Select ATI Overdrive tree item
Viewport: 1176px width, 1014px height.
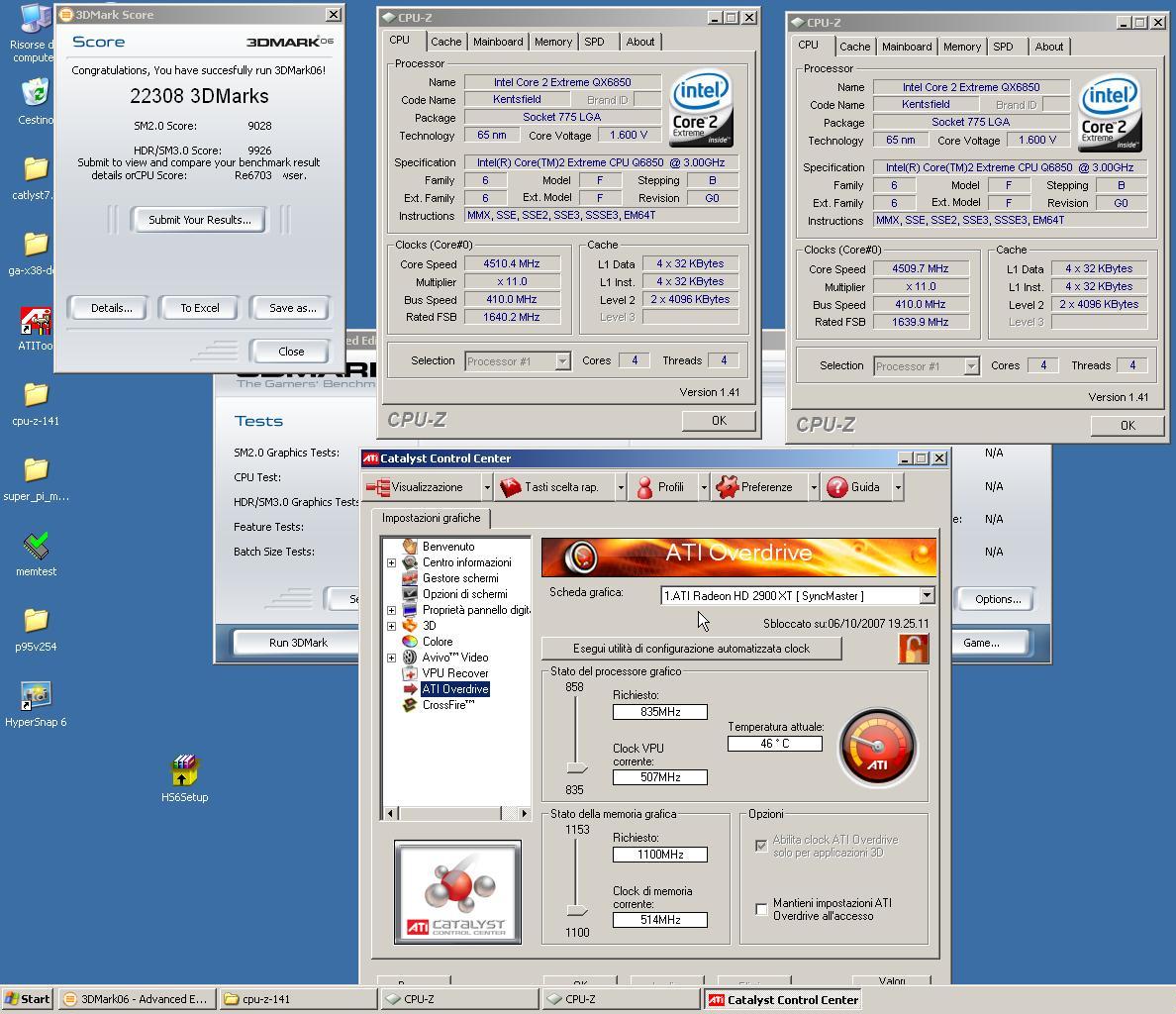(454, 689)
